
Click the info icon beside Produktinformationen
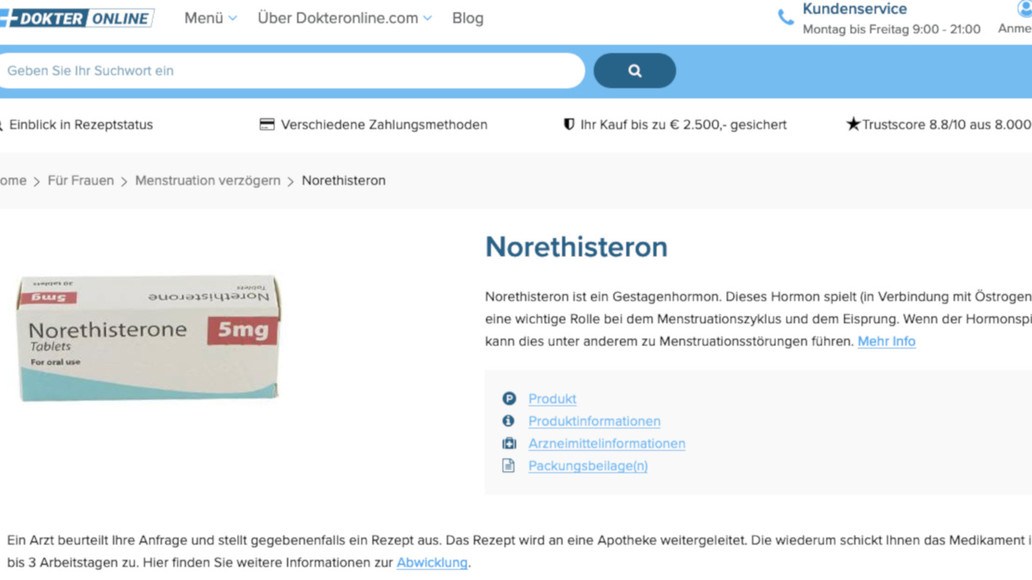(x=509, y=421)
